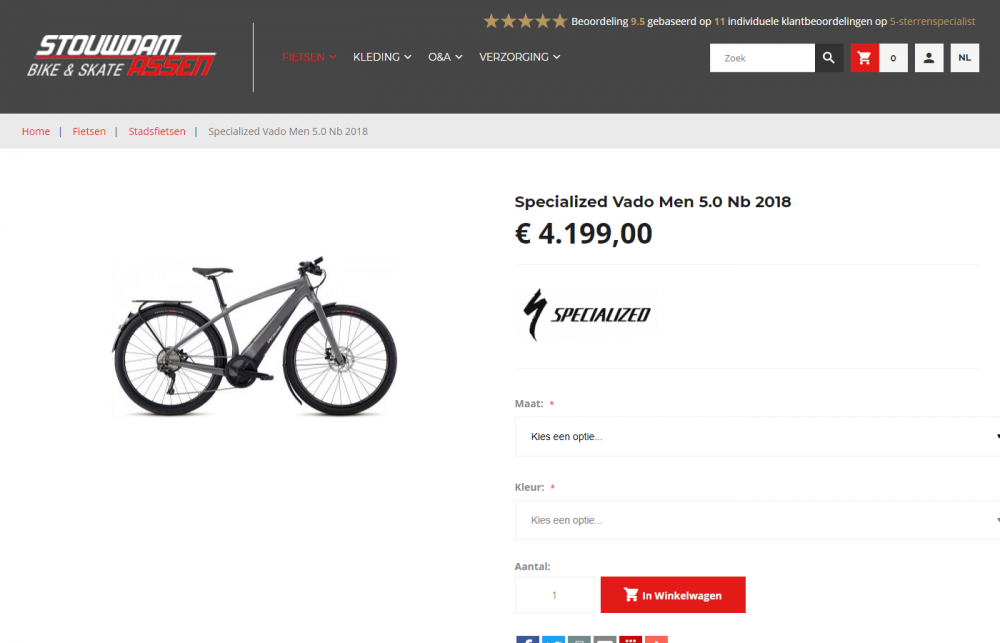The height and width of the screenshot is (643, 1000).
Task: Expand the Fietsen menu
Action: (x=309, y=57)
